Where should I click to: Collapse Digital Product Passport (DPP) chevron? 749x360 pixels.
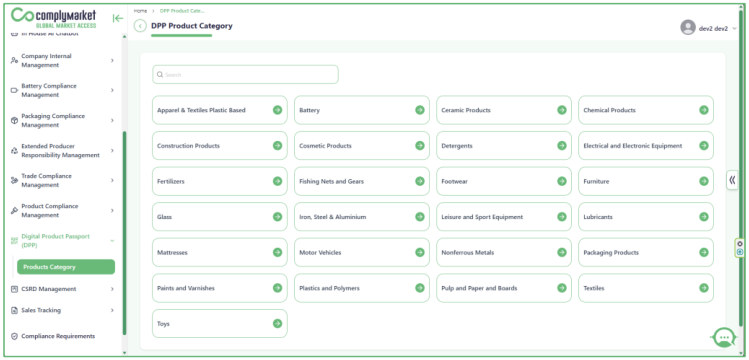[x=112, y=241]
